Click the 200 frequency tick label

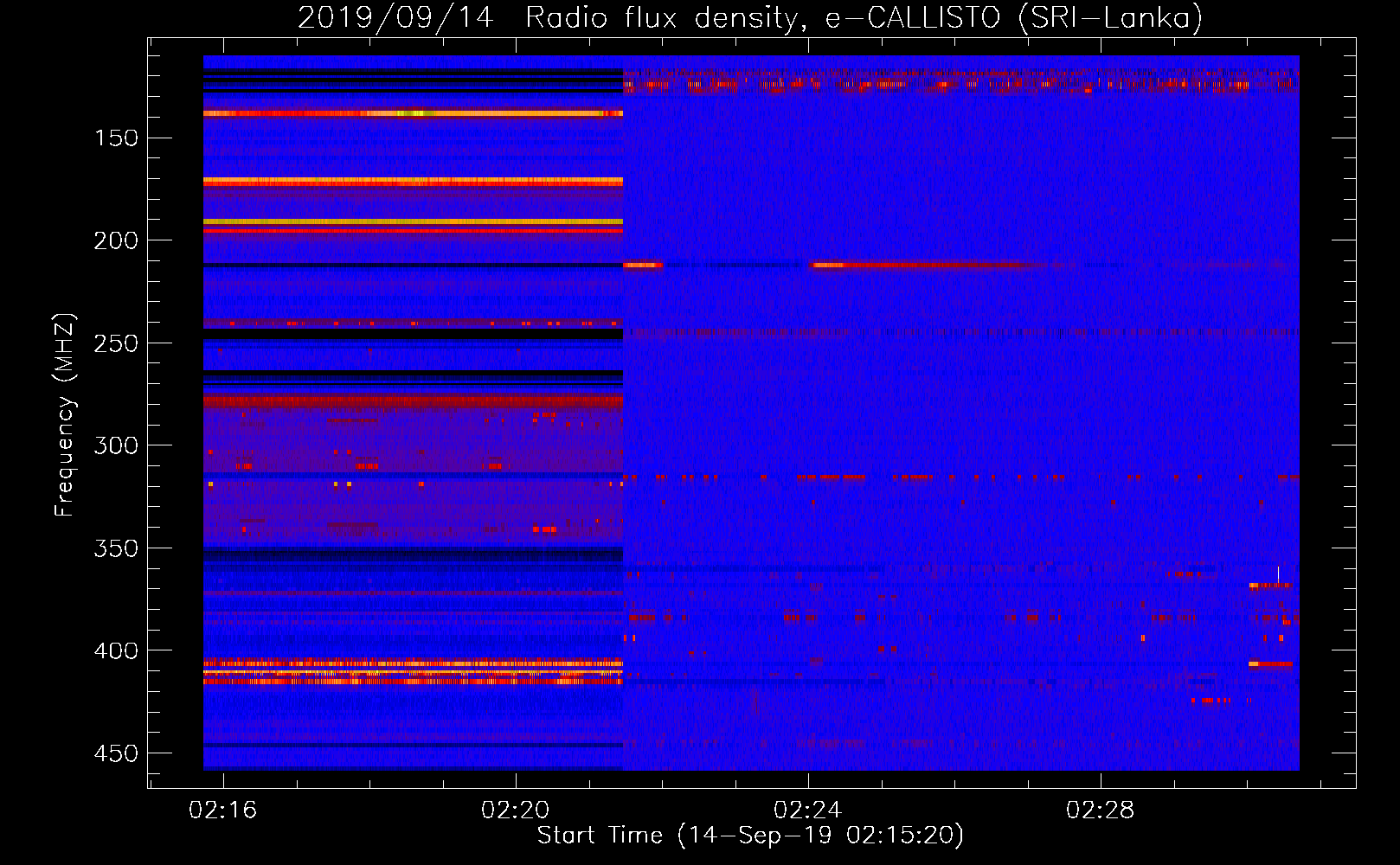coord(116,240)
